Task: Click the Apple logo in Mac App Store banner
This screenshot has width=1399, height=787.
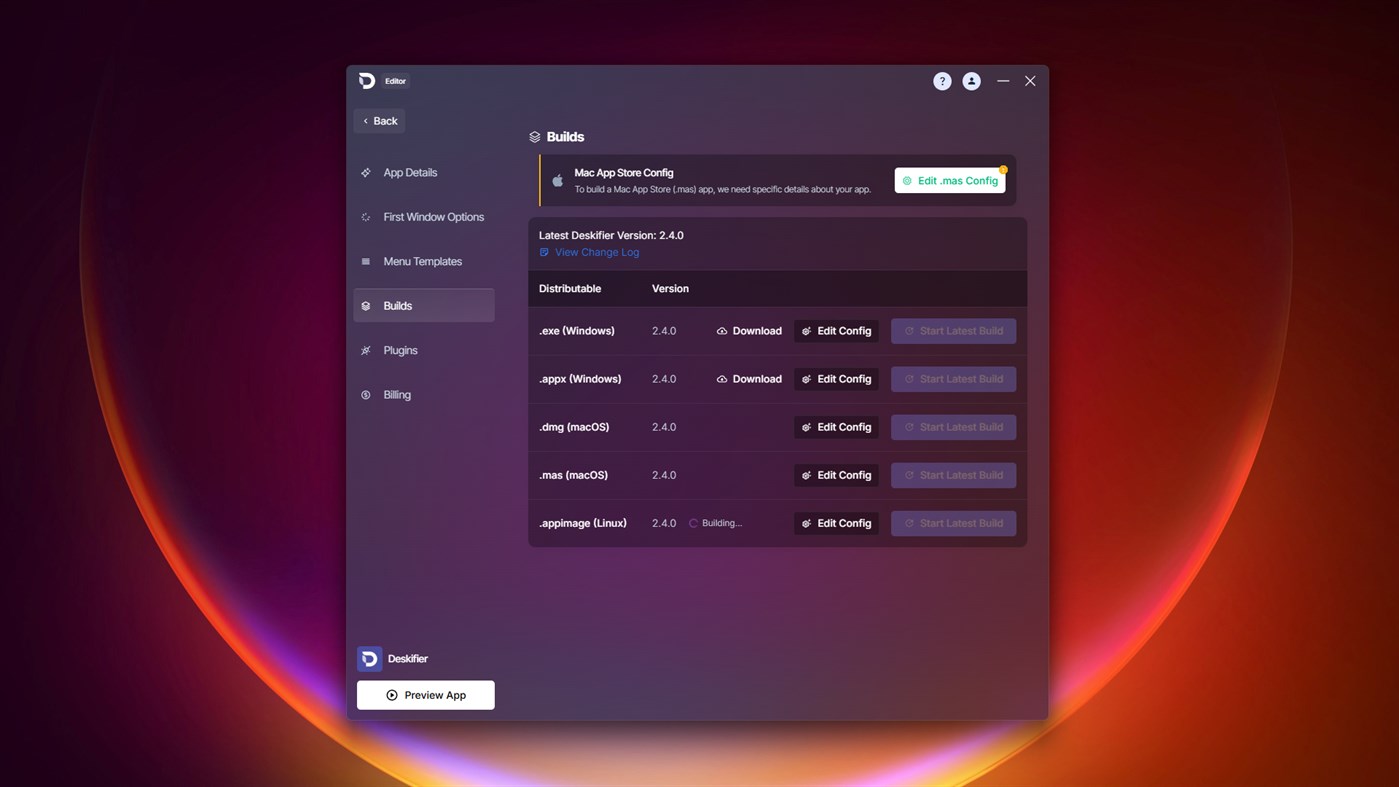Action: [x=558, y=180]
